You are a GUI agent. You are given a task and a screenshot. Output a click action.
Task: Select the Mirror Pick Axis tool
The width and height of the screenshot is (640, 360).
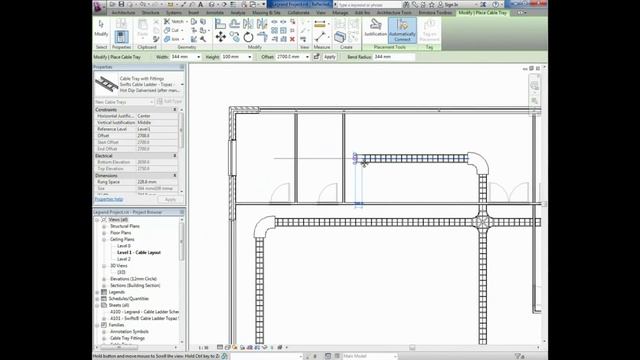248,24
